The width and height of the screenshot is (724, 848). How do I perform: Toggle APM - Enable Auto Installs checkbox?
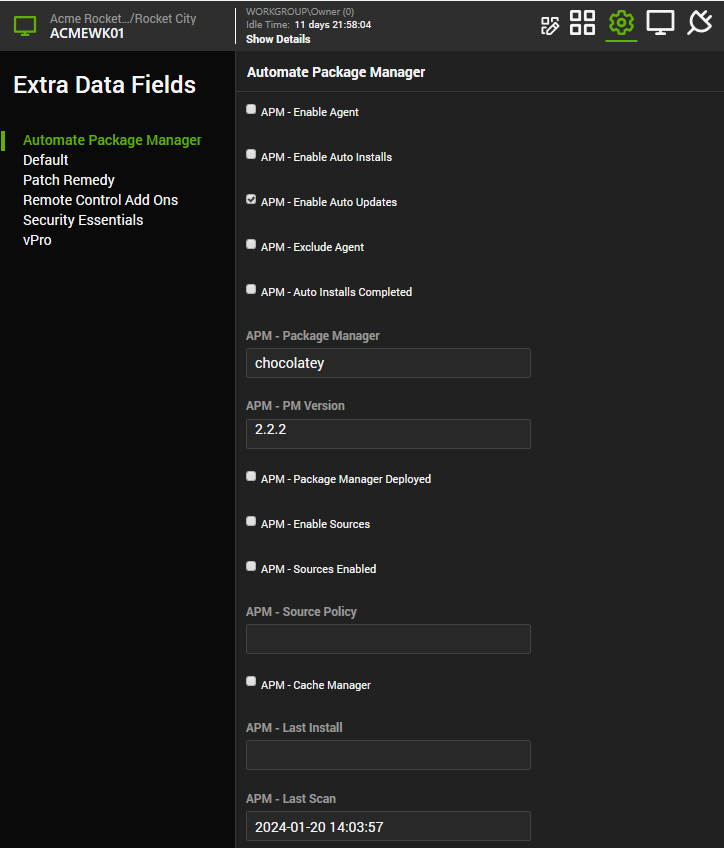(x=251, y=155)
